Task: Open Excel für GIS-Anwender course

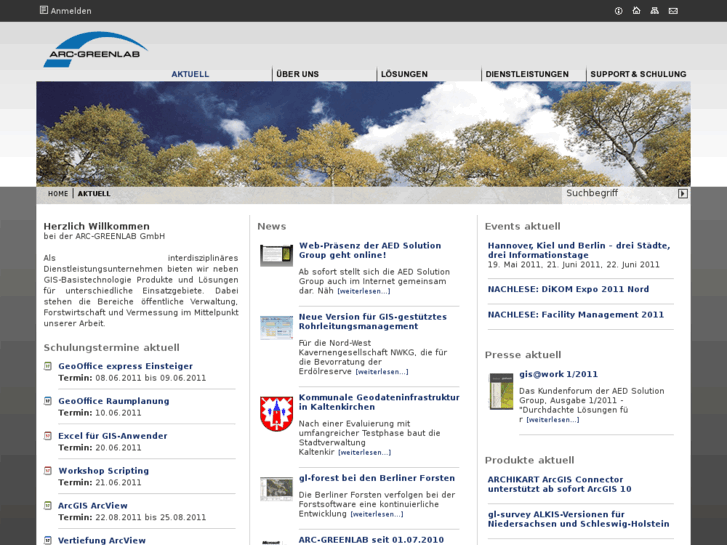Action: coord(113,436)
